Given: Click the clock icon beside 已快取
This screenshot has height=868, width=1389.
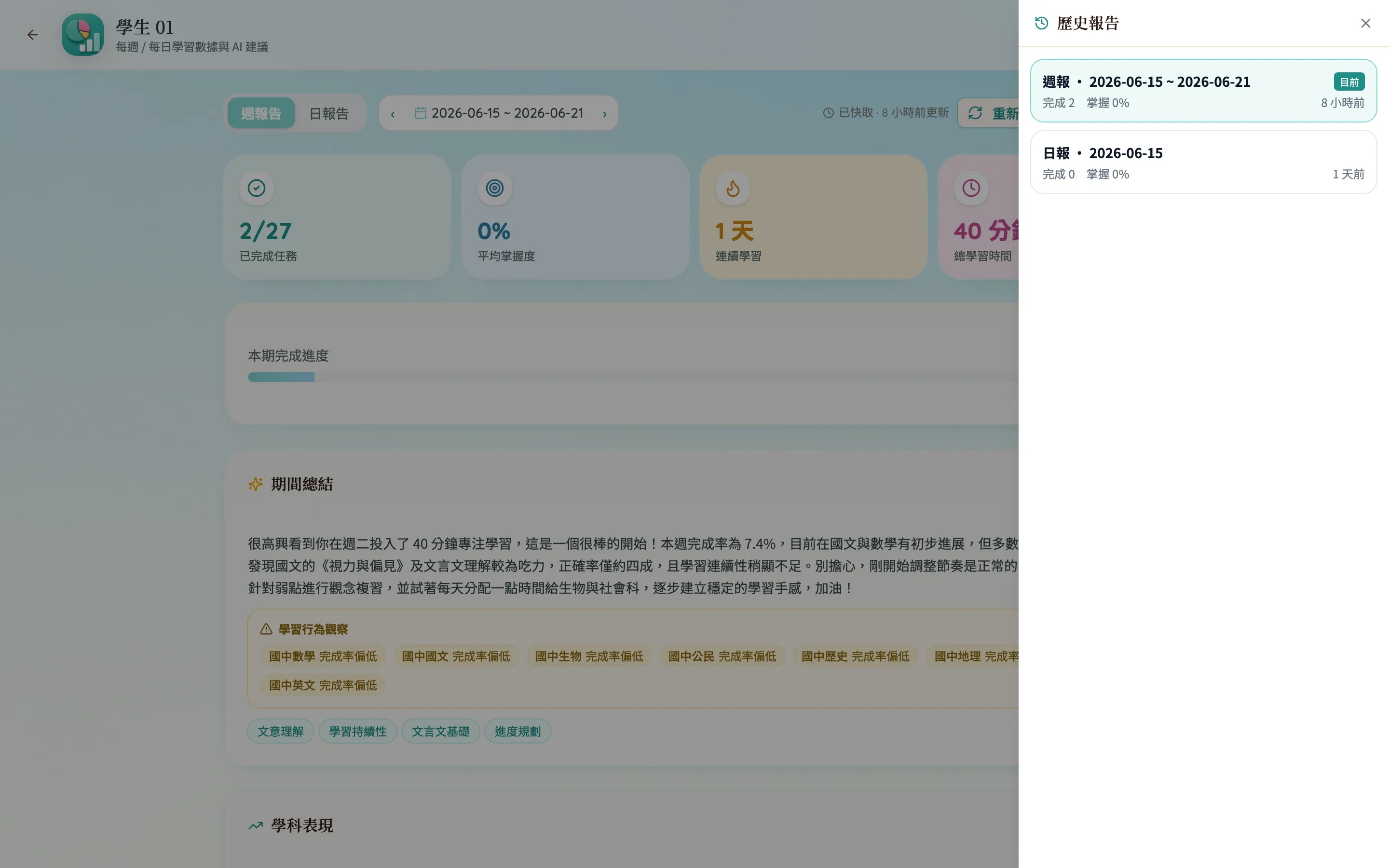Looking at the screenshot, I should click(x=828, y=113).
